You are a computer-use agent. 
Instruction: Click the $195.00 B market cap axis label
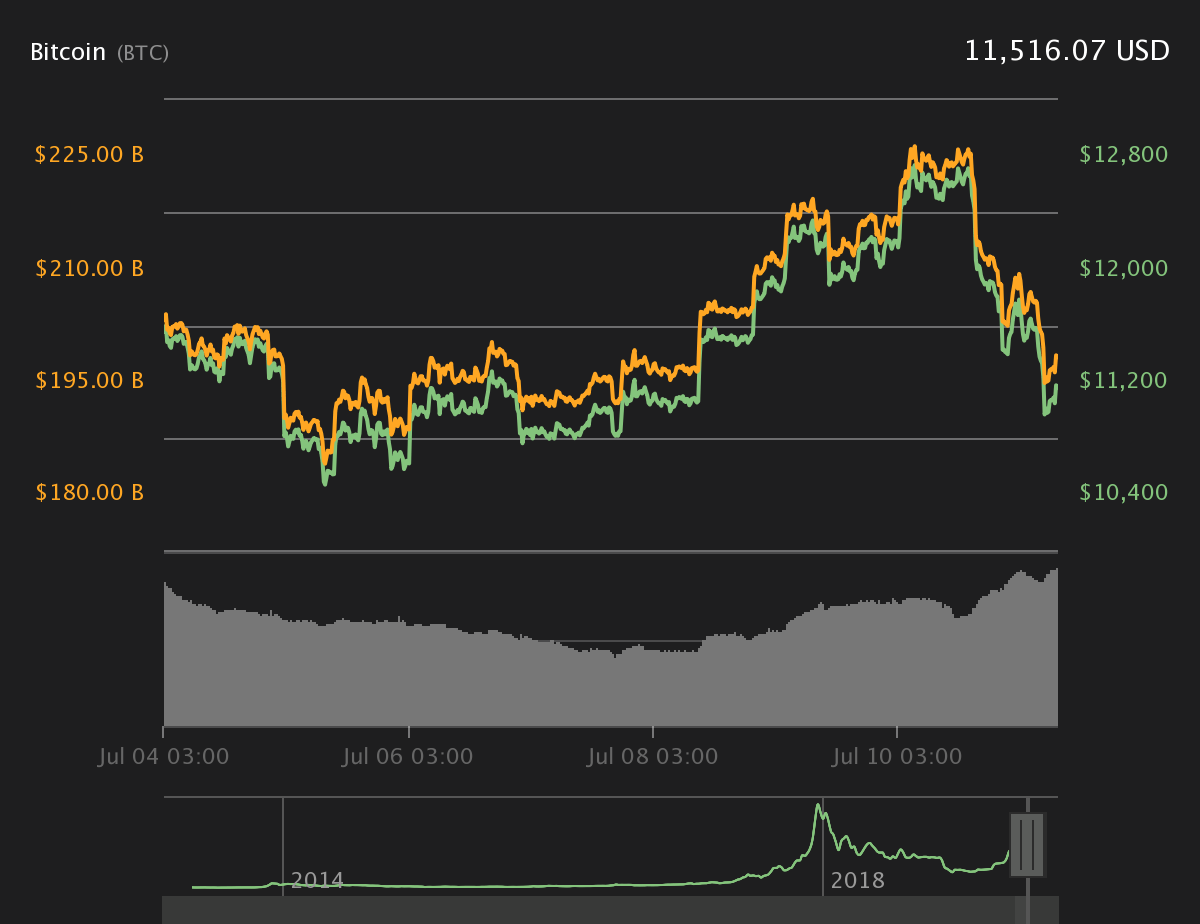coord(89,381)
